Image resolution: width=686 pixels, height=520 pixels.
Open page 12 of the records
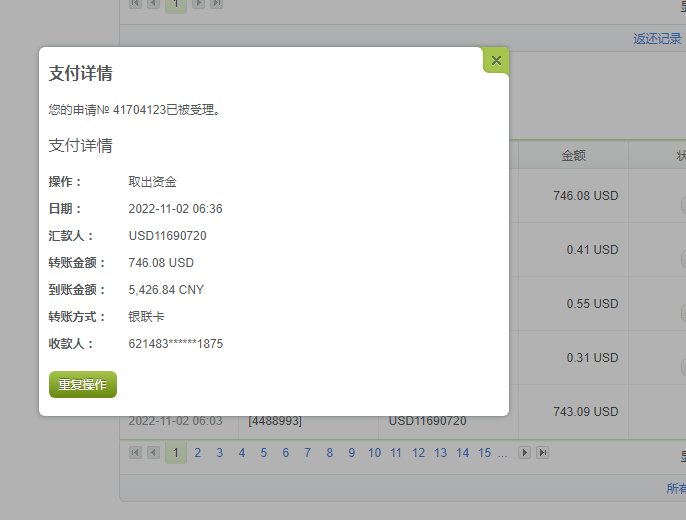pos(418,453)
